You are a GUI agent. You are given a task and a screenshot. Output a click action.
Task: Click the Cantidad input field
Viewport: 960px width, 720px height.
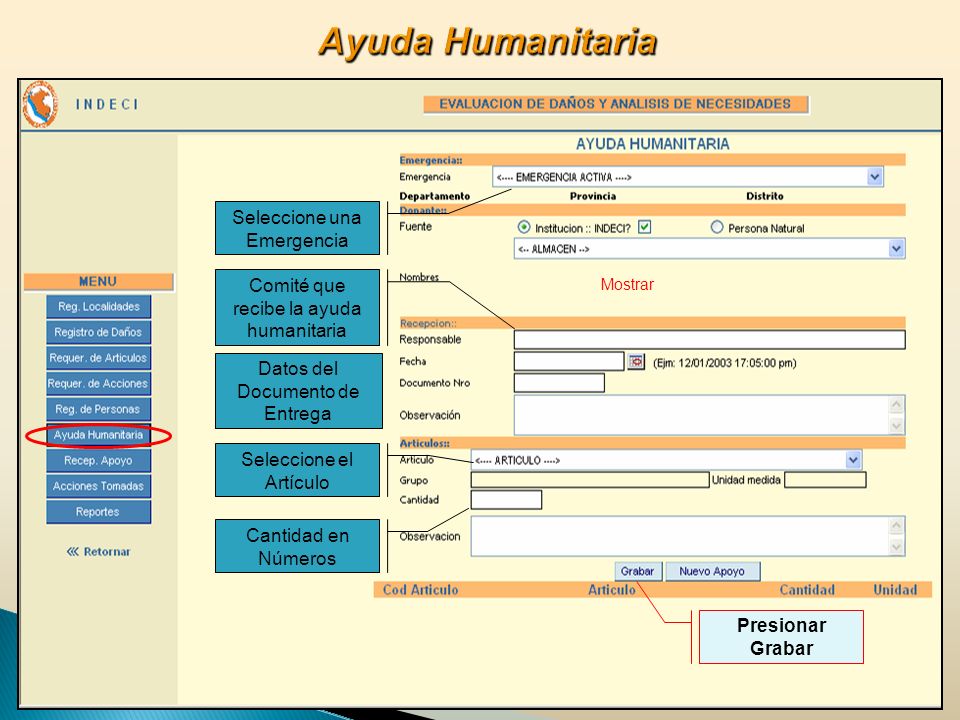(506, 500)
